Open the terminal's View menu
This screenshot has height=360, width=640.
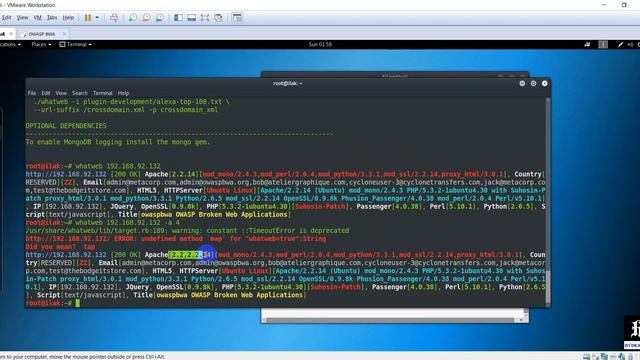[x=61, y=93]
